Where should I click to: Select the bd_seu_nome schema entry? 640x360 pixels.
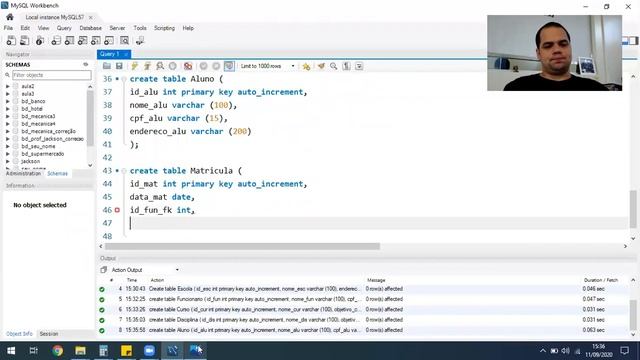(x=38, y=146)
